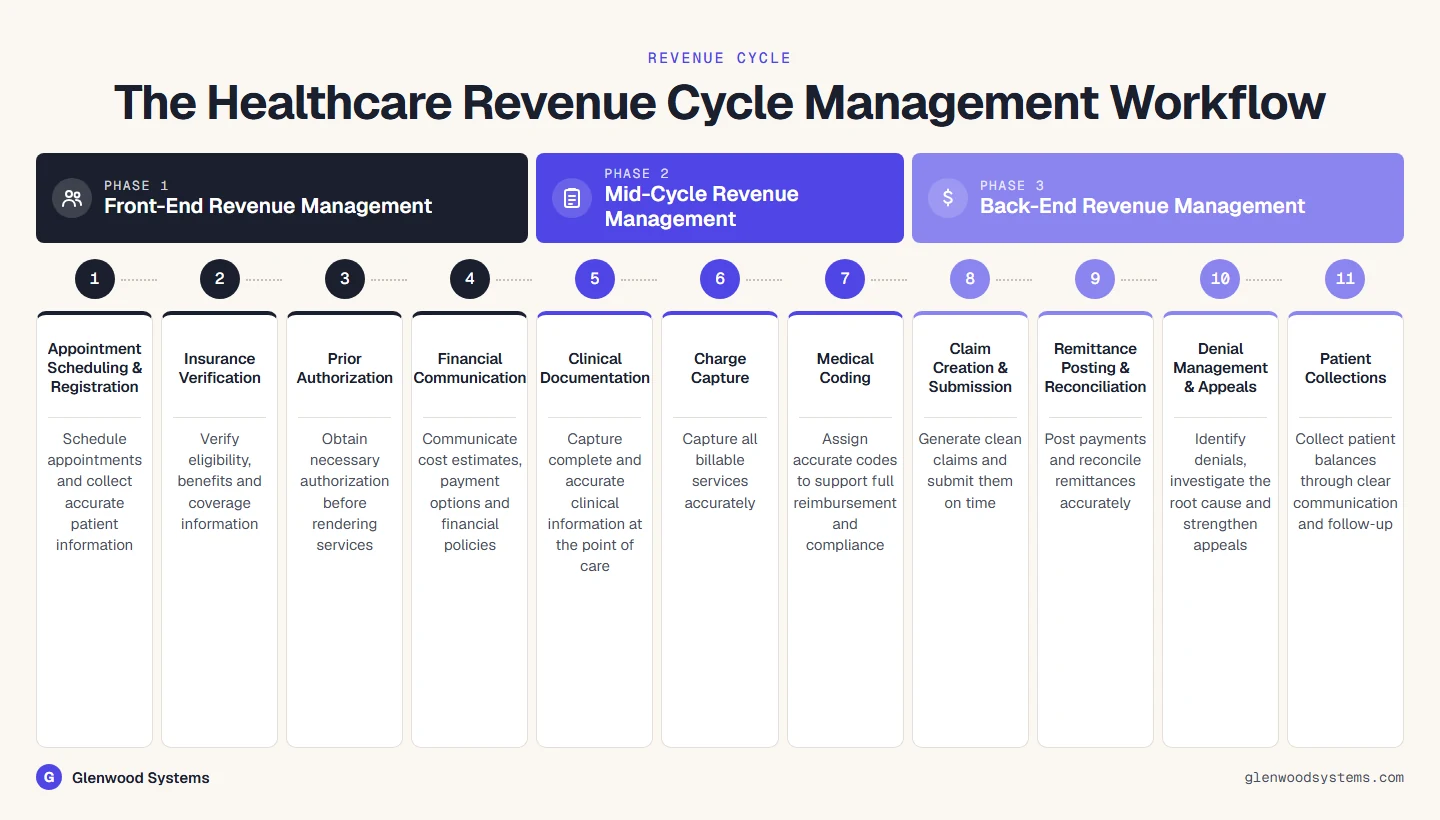Click the "Prior Authorization" card title
Image resolution: width=1440 pixels, height=820 pixels.
(345, 368)
